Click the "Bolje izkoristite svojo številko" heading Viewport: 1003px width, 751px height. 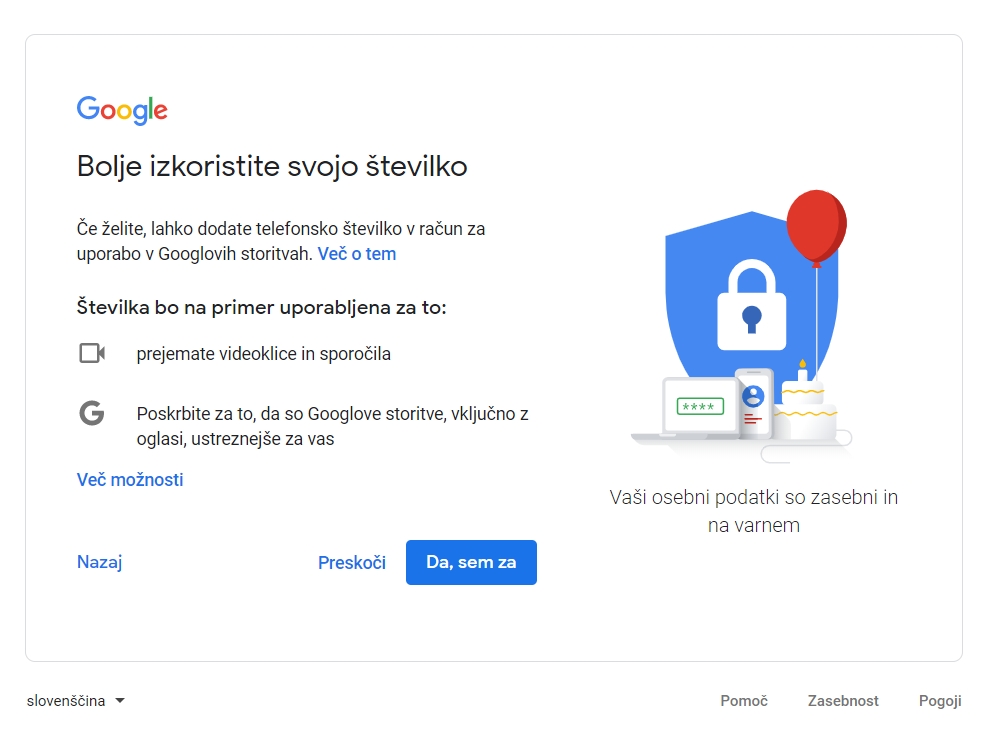(x=272, y=166)
